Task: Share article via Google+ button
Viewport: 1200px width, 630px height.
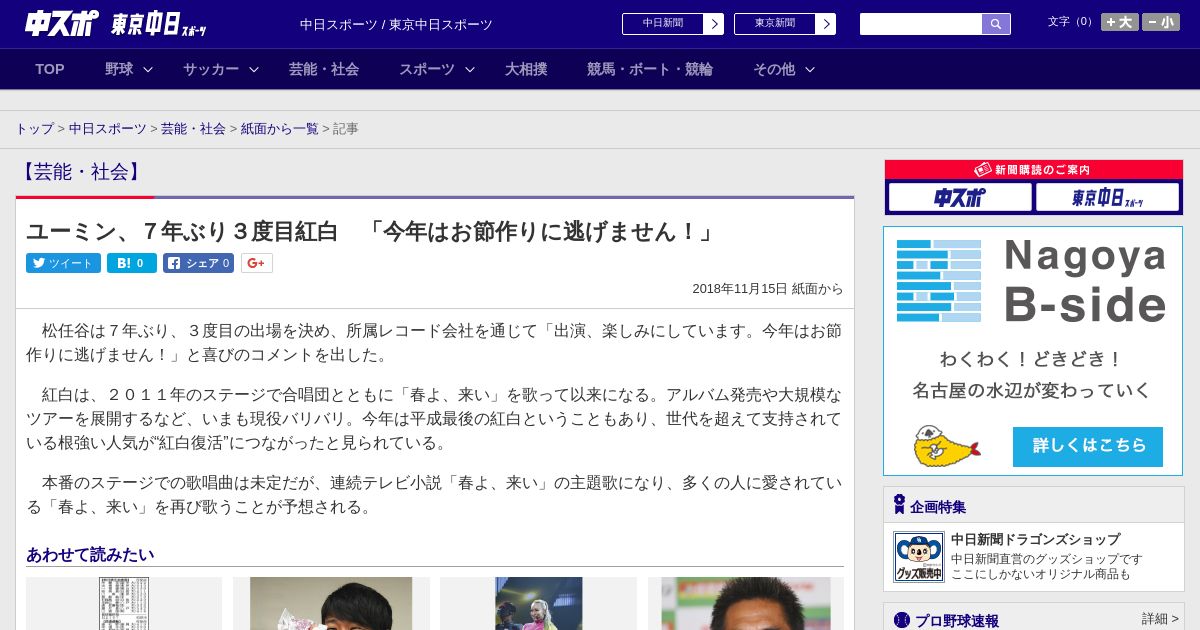Action: pyautogui.click(x=257, y=263)
